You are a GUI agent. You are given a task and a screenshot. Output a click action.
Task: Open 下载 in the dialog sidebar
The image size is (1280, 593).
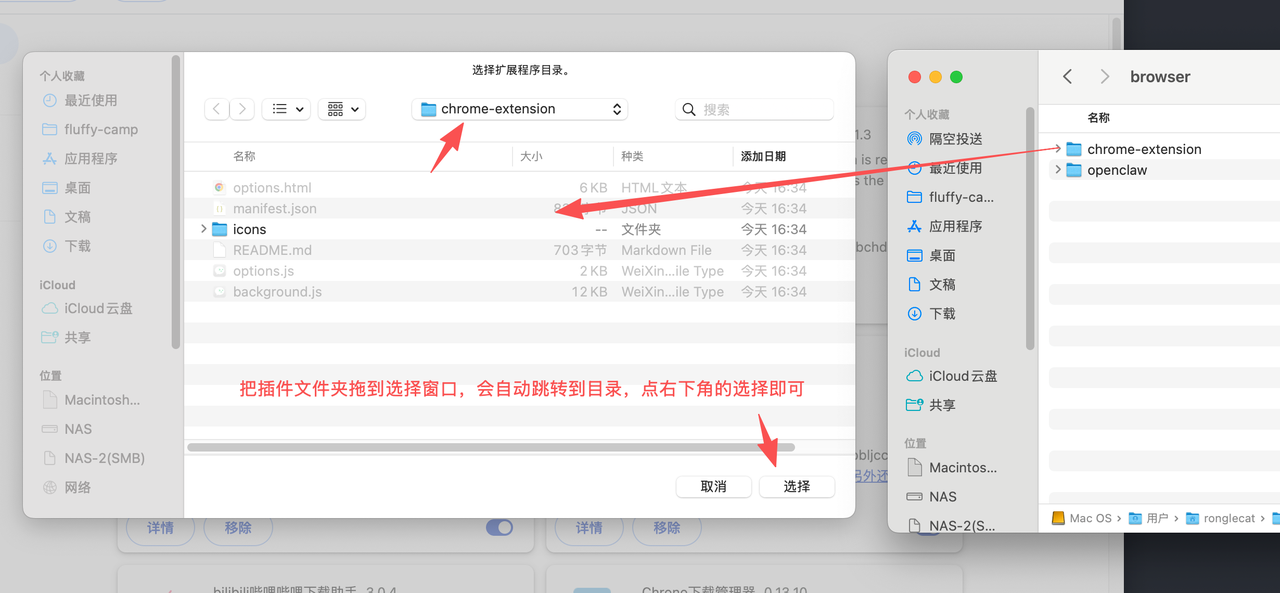(x=77, y=245)
